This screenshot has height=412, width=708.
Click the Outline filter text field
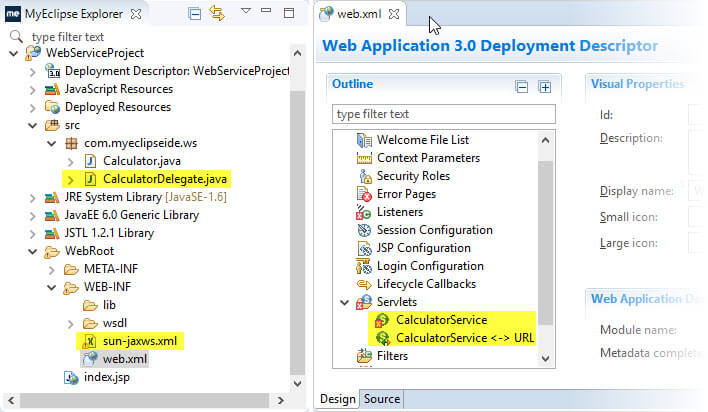pos(443,114)
